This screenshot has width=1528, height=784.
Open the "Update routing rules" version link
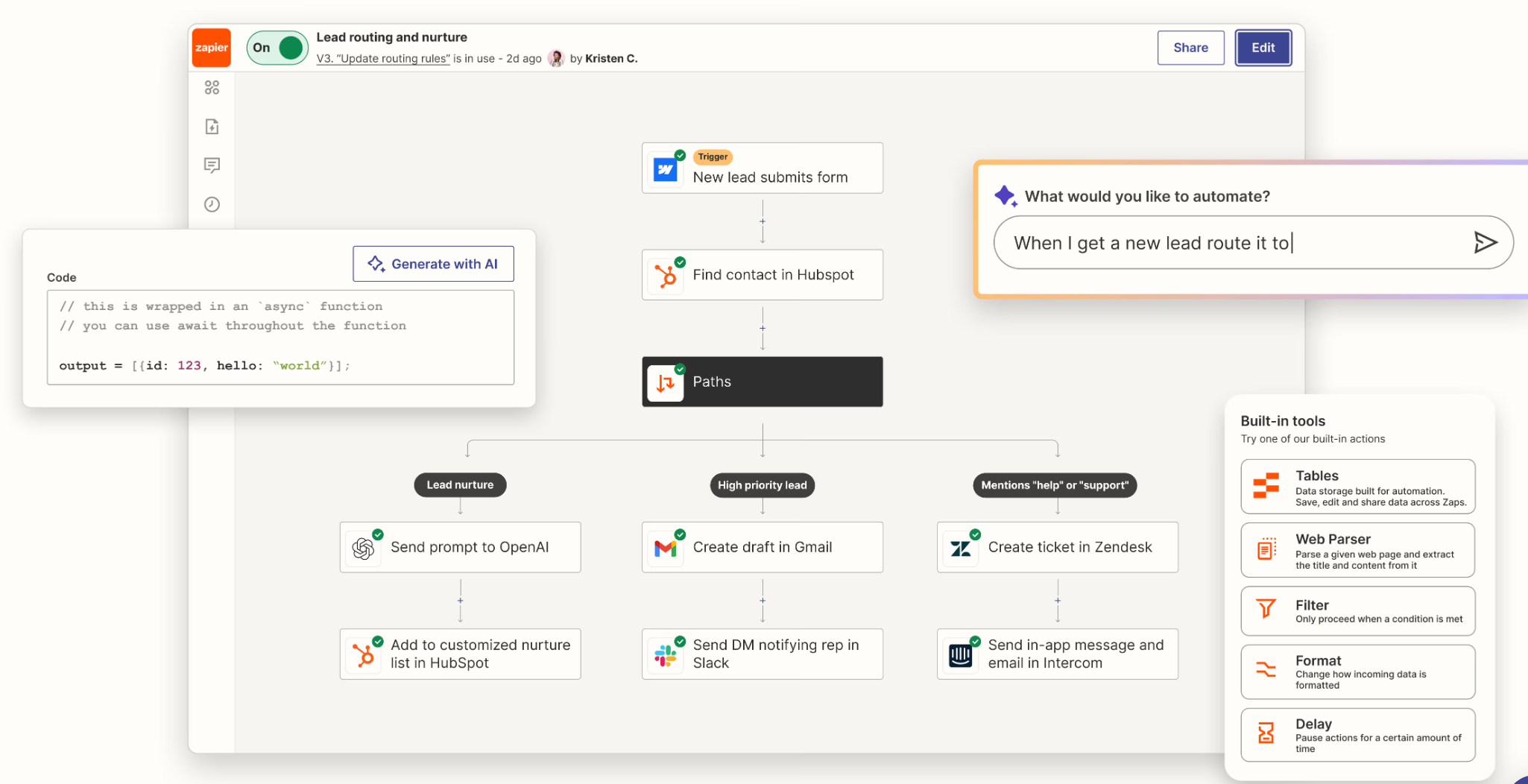tap(383, 59)
